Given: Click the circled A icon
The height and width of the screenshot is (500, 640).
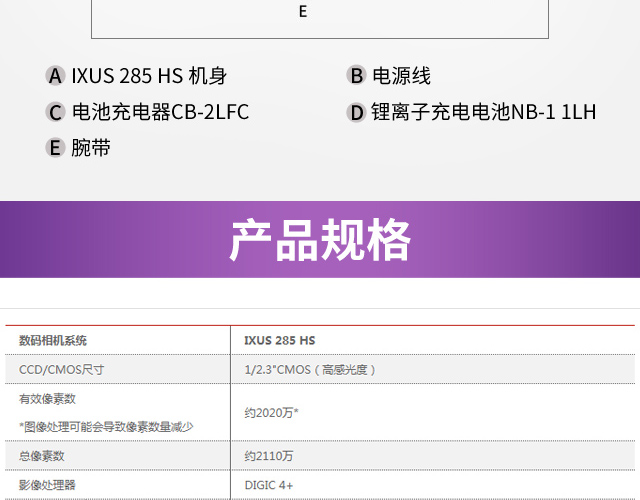Looking at the screenshot, I should coord(56,76).
